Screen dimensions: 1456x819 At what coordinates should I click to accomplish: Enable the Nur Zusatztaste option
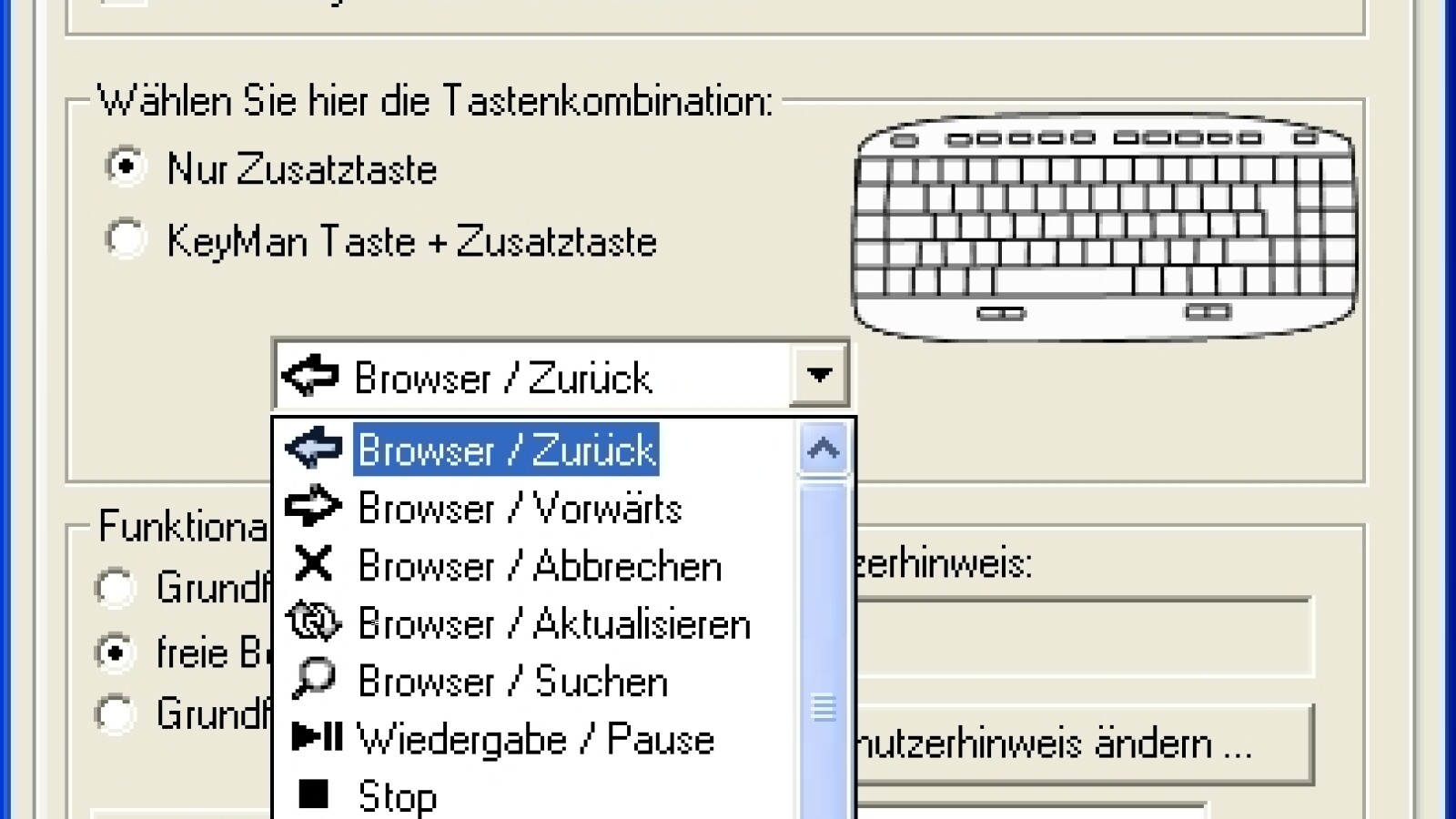pyautogui.click(x=126, y=167)
